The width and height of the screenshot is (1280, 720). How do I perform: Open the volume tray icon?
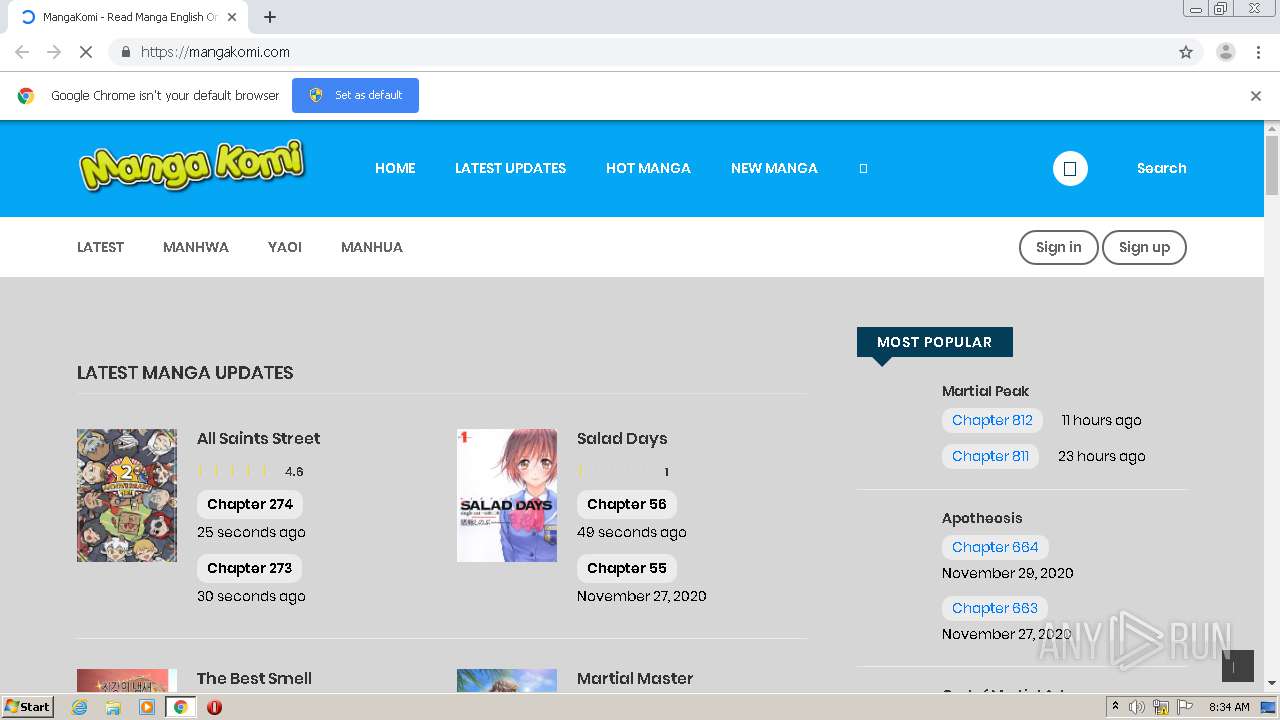pos(1137,707)
